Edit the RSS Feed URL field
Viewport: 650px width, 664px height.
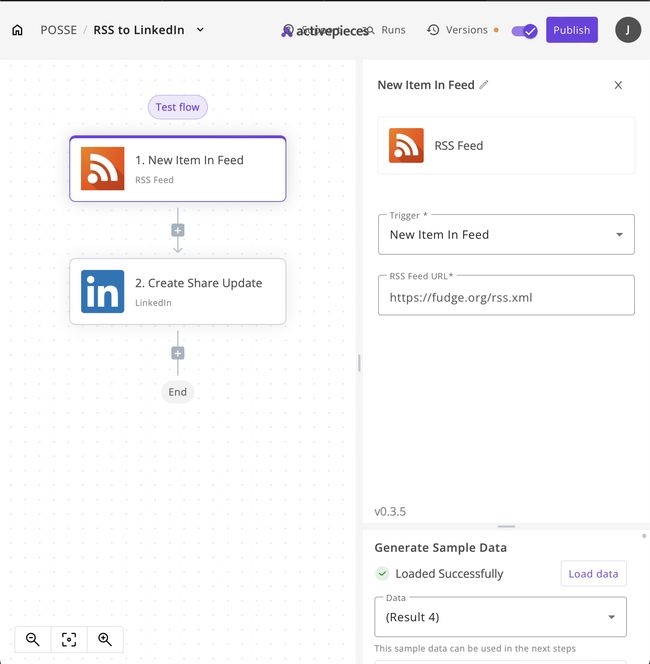point(506,296)
